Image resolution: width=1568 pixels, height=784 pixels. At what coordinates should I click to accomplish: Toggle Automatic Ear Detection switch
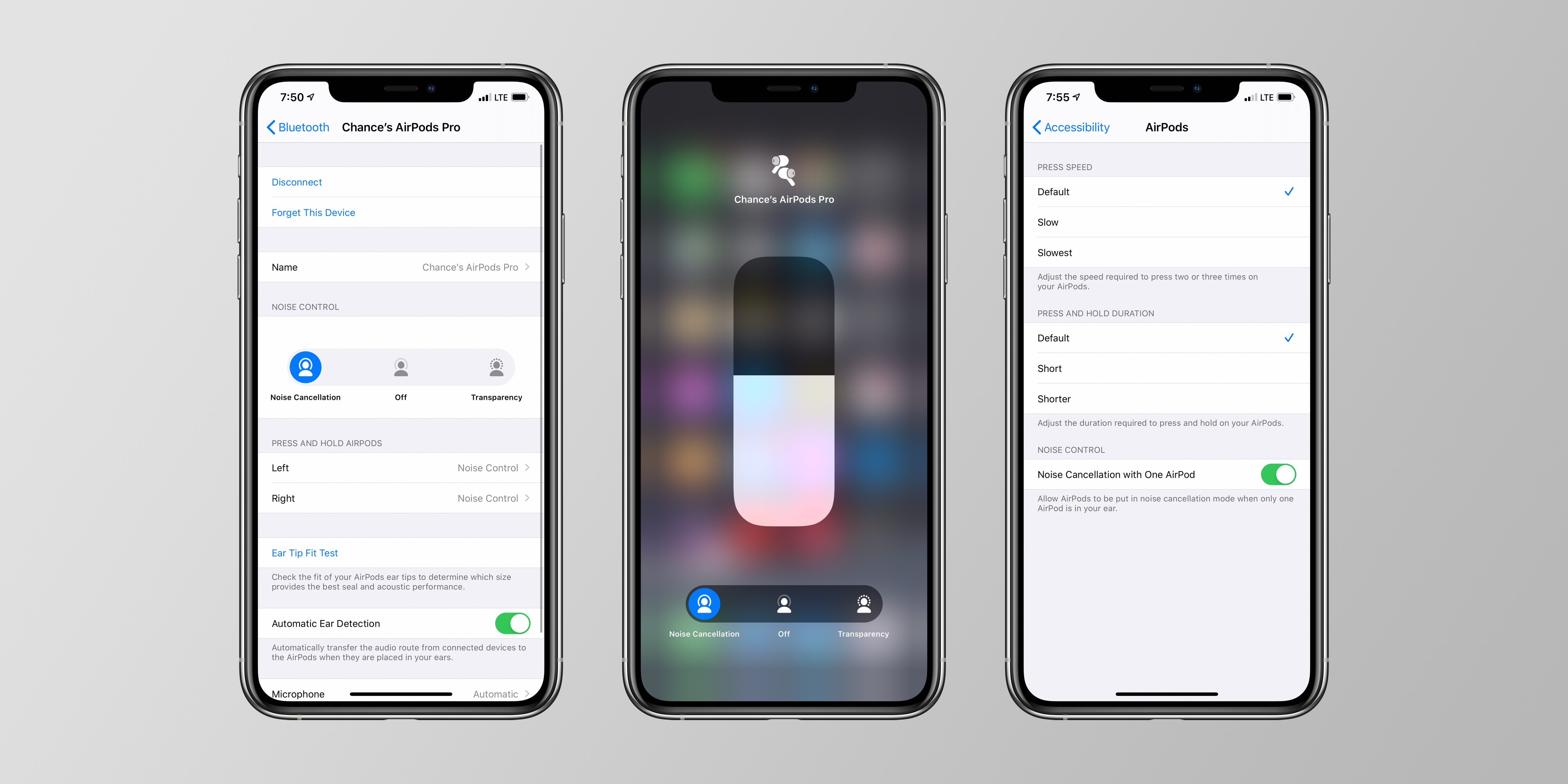coord(510,624)
